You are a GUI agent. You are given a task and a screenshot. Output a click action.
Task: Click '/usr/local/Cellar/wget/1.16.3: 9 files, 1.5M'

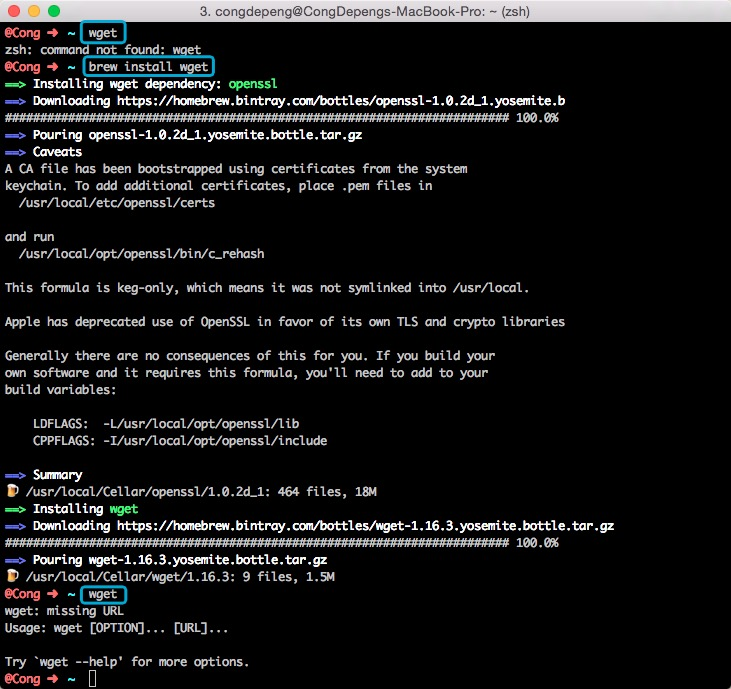180,577
